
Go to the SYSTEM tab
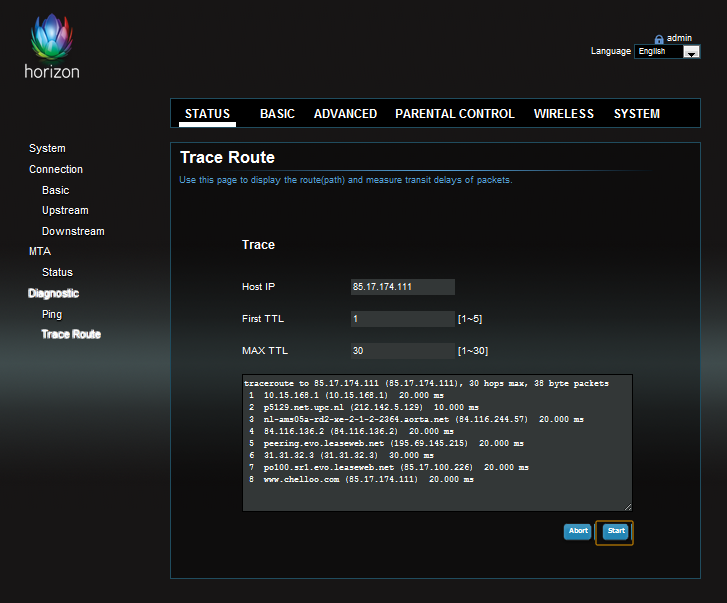coord(637,114)
